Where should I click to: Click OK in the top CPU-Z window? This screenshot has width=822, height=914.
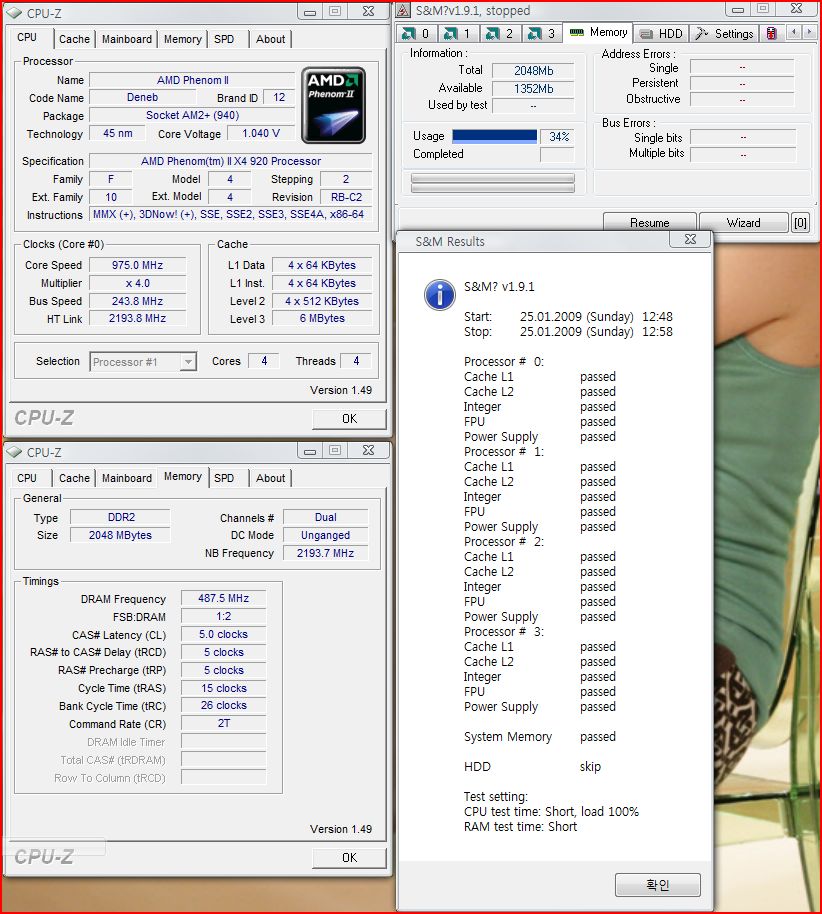pyautogui.click(x=349, y=419)
